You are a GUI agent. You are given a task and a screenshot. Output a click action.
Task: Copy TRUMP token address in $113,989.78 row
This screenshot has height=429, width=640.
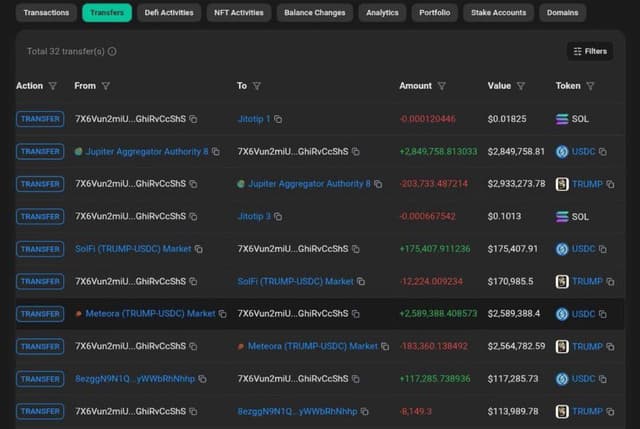point(610,411)
